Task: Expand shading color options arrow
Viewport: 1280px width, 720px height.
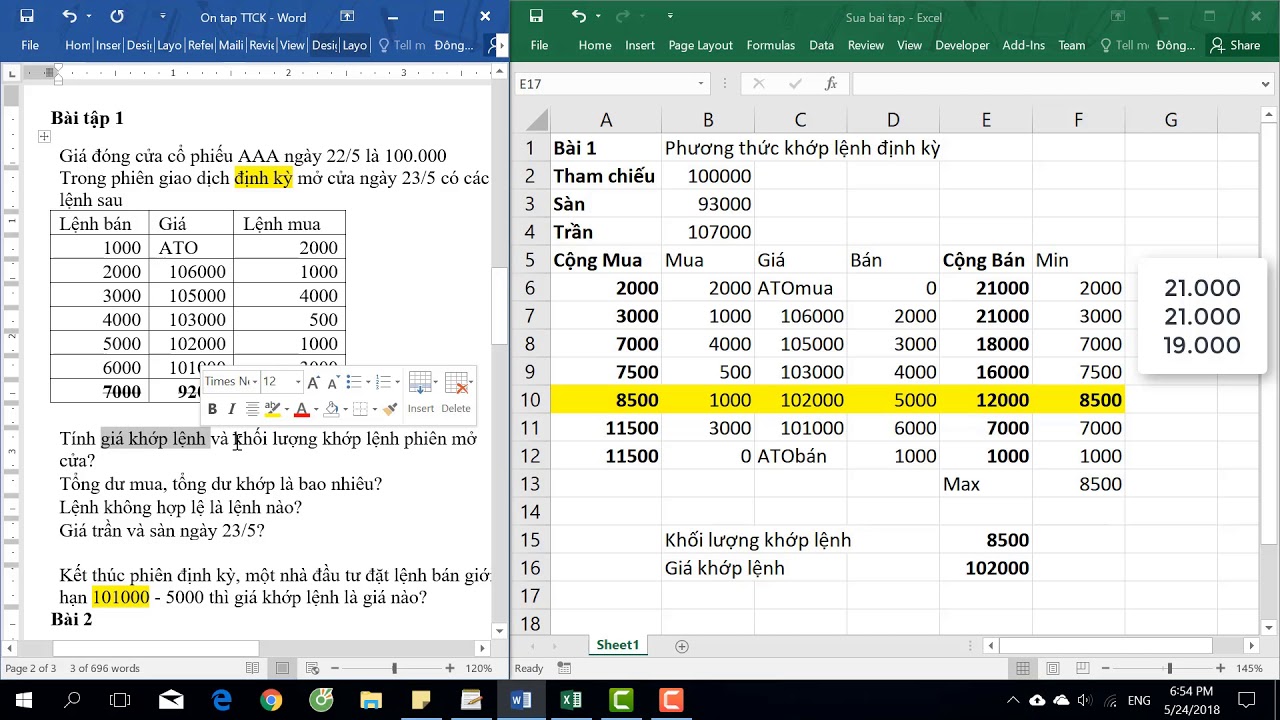Action: click(344, 409)
